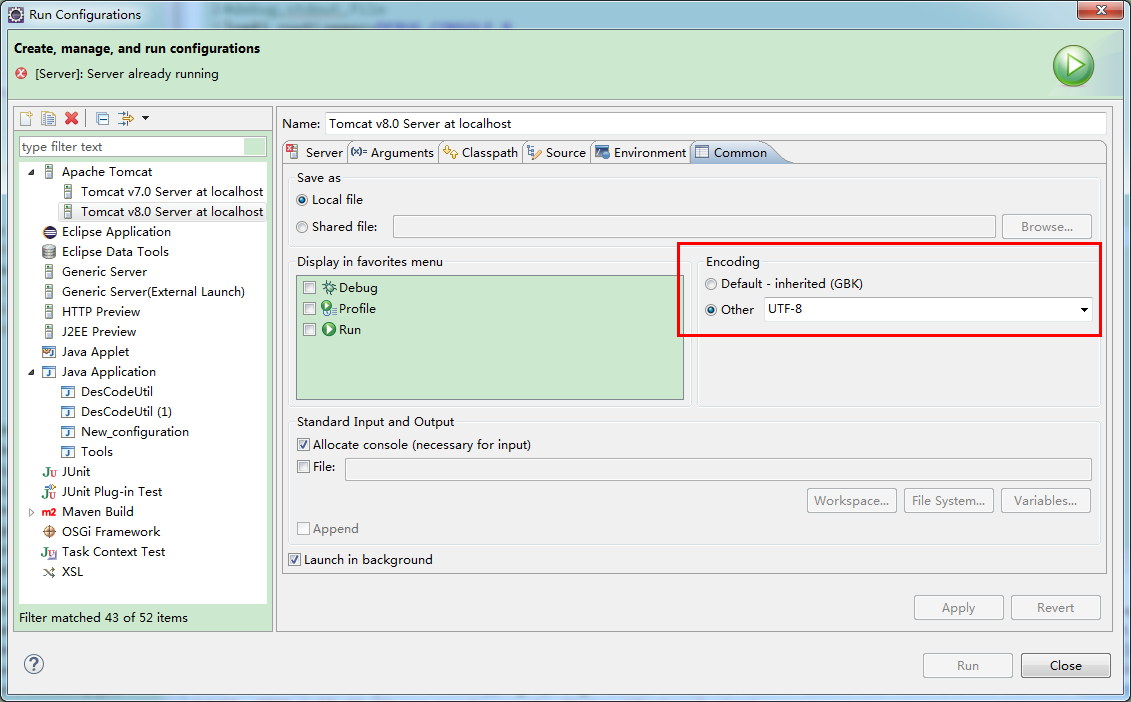This screenshot has width=1131, height=702.
Task: Click the green Run arrow icon in banner
Action: (x=1073, y=66)
